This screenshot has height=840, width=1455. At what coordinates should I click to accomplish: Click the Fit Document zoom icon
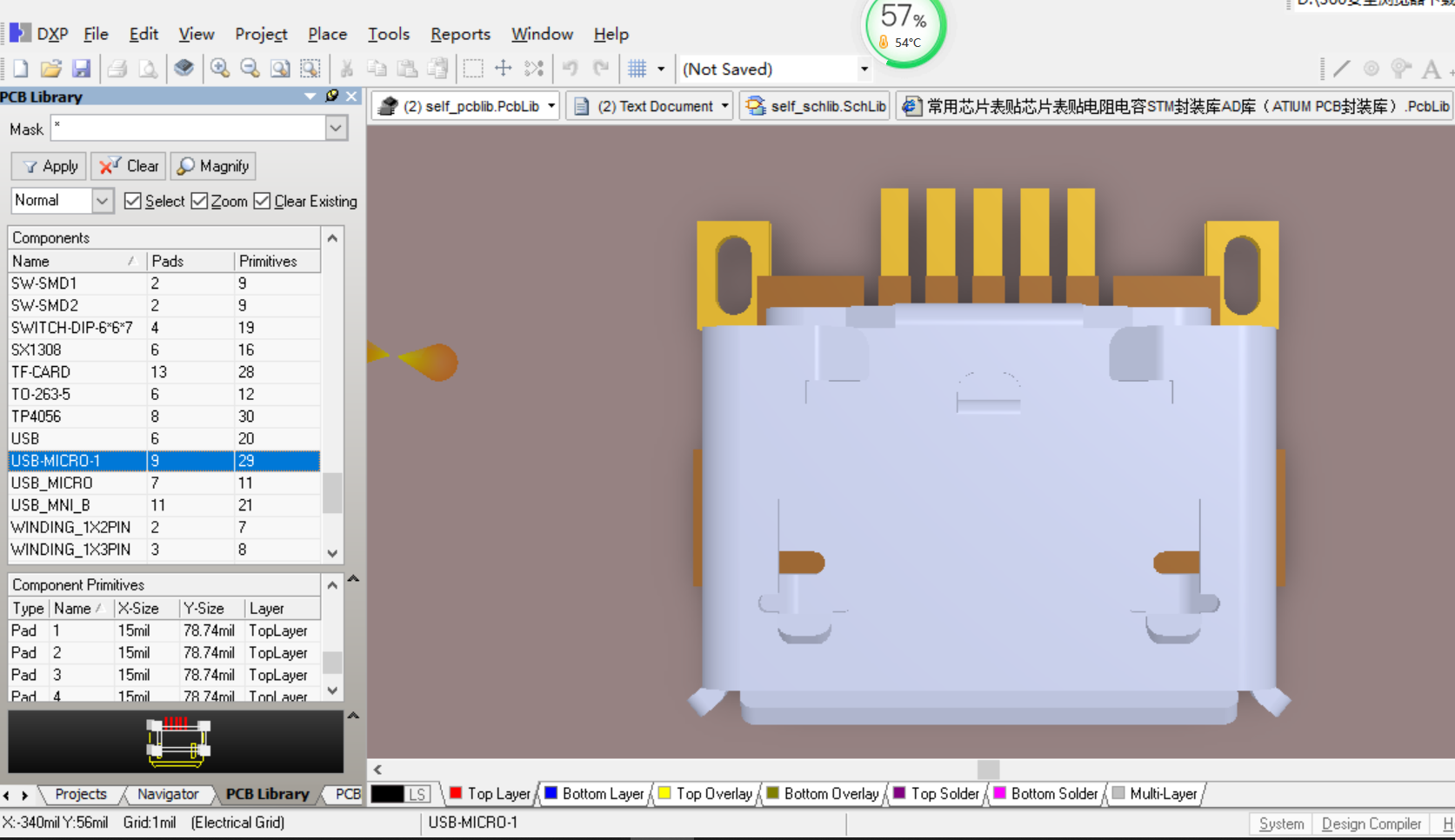coord(280,68)
